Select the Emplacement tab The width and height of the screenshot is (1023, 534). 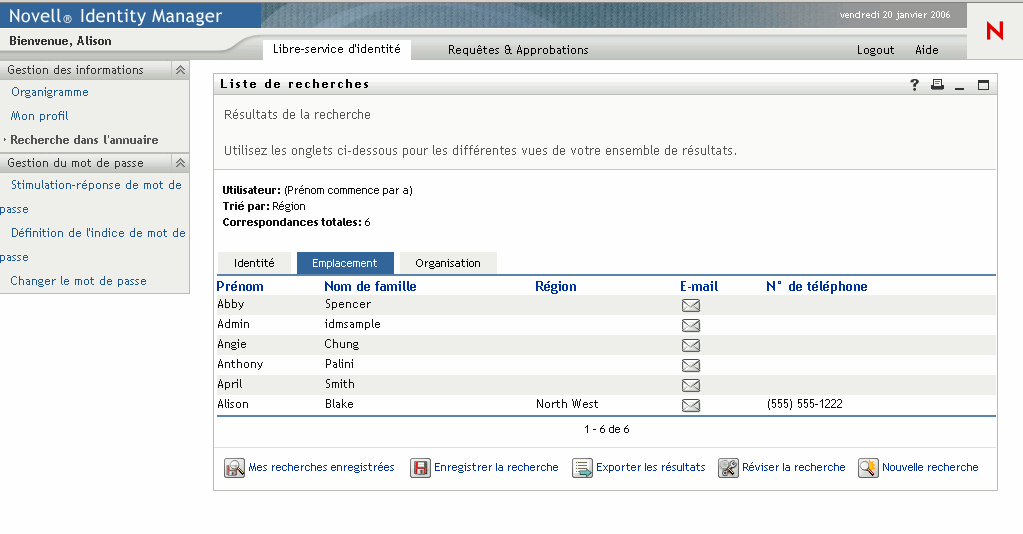point(344,263)
